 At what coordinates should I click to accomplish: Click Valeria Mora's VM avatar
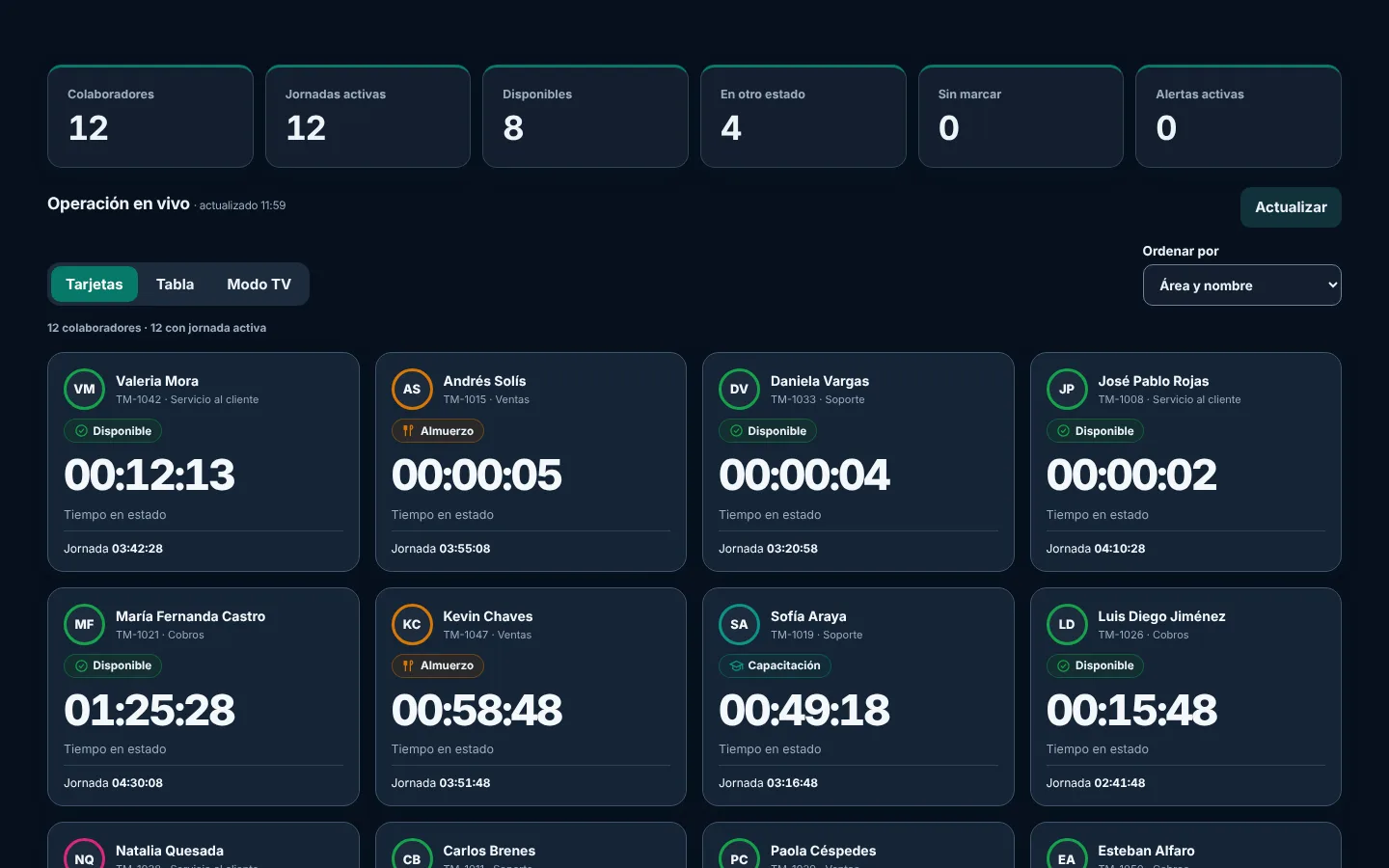coord(84,390)
